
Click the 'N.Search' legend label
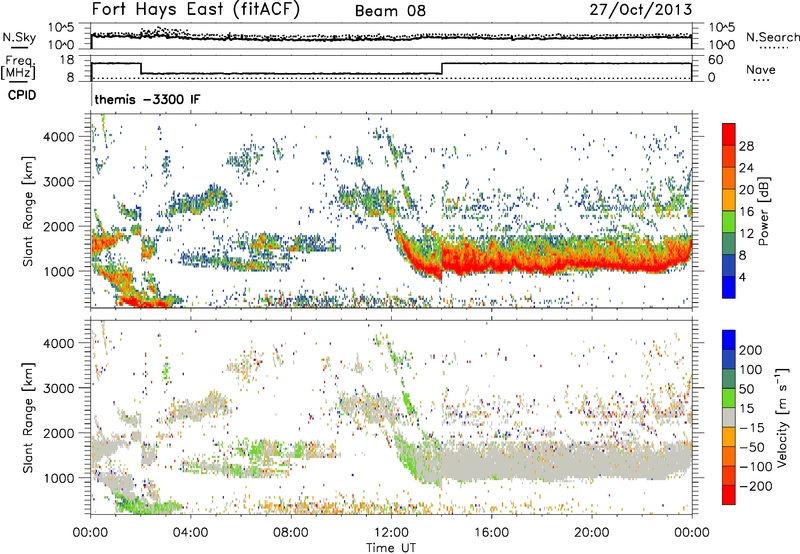pyautogui.click(x=772, y=37)
